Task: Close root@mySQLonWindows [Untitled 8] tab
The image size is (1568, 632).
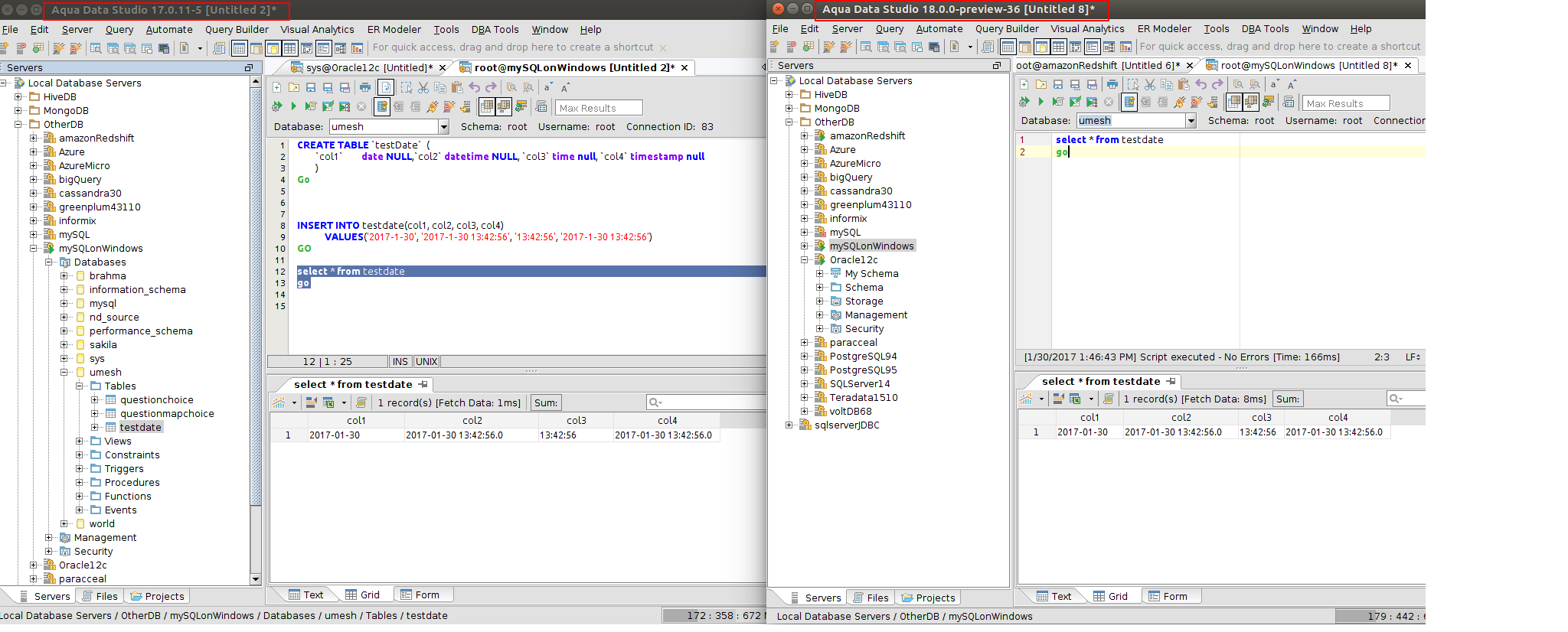Action: click(1408, 66)
